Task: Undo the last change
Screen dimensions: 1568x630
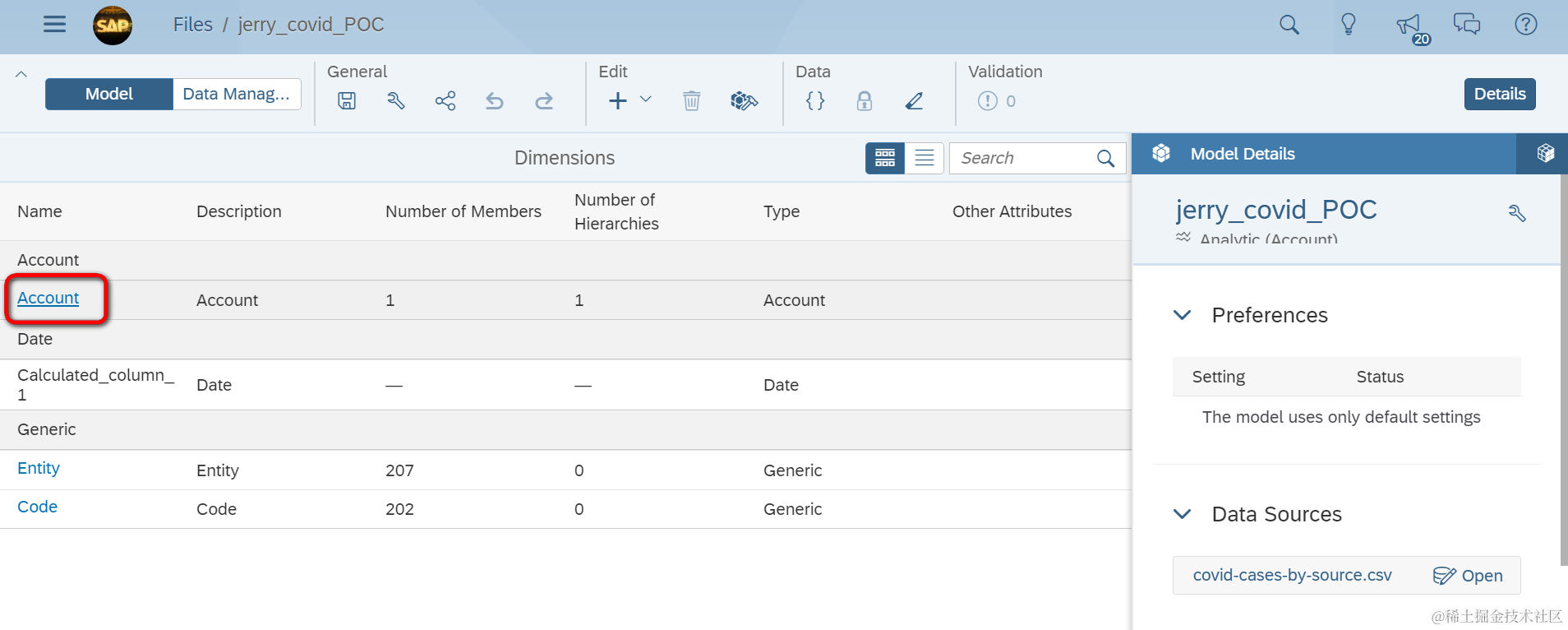Action: click(x=495, y=101)
